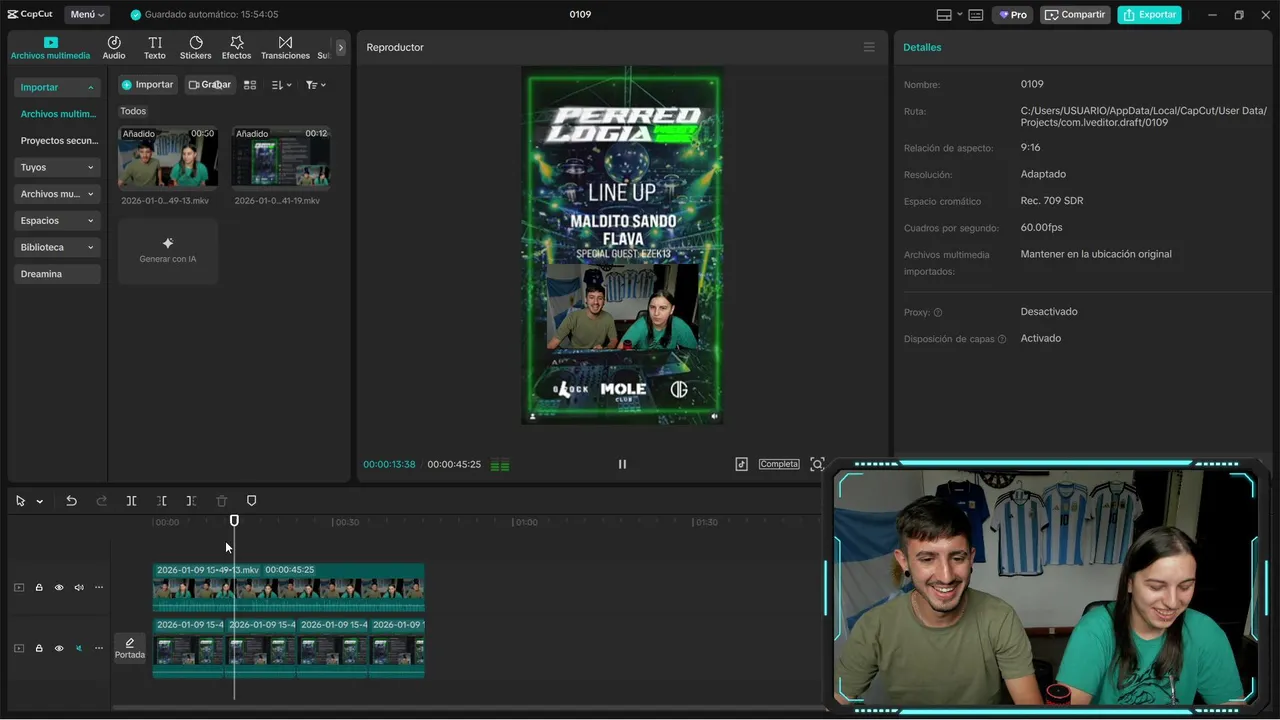Screen dimensions: 1280x720
Task: Click the Completa quality button
Action: pyautogui.click(x=779, y=464)
